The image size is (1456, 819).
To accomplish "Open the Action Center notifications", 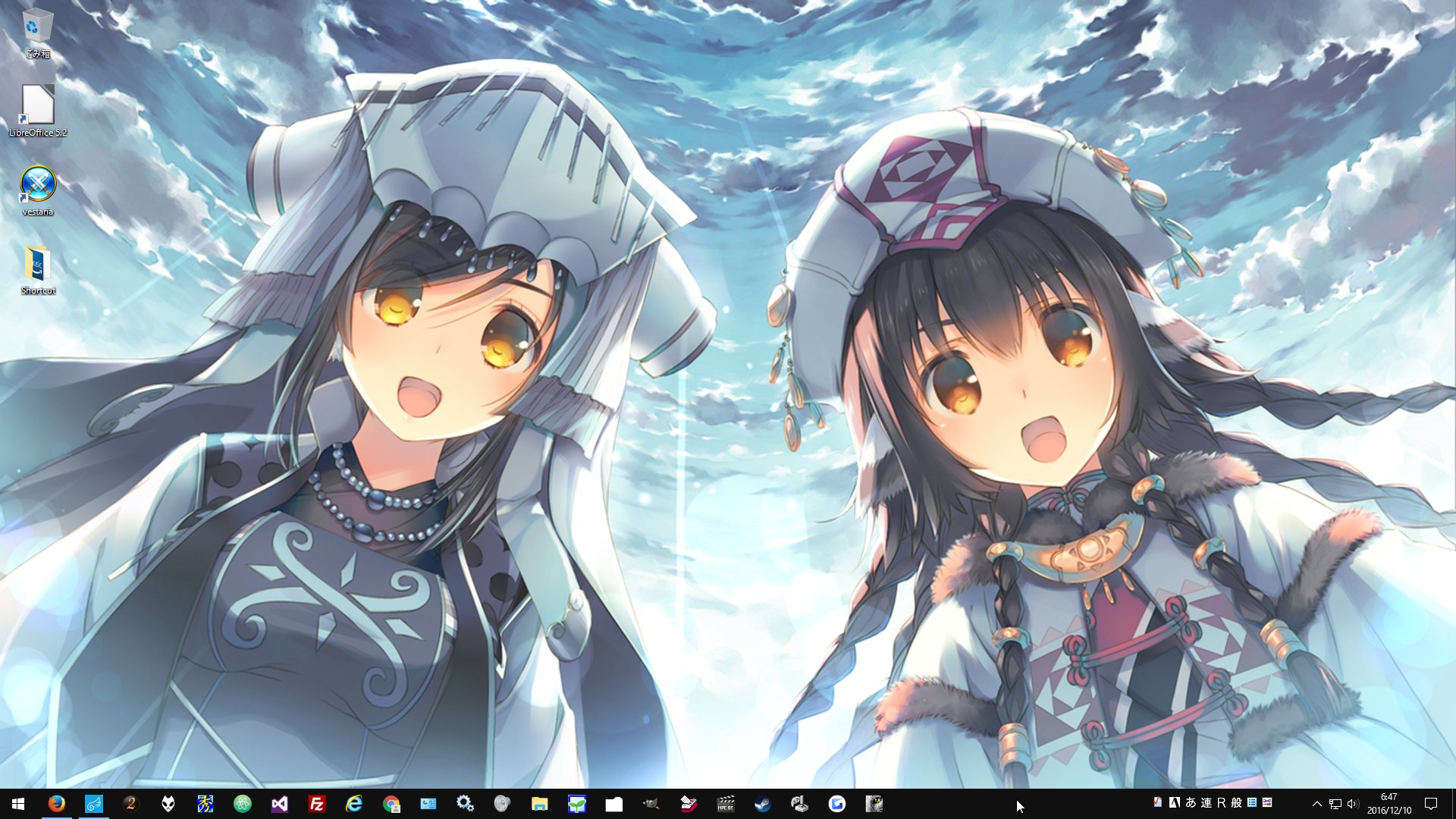I will [1431, 804].
